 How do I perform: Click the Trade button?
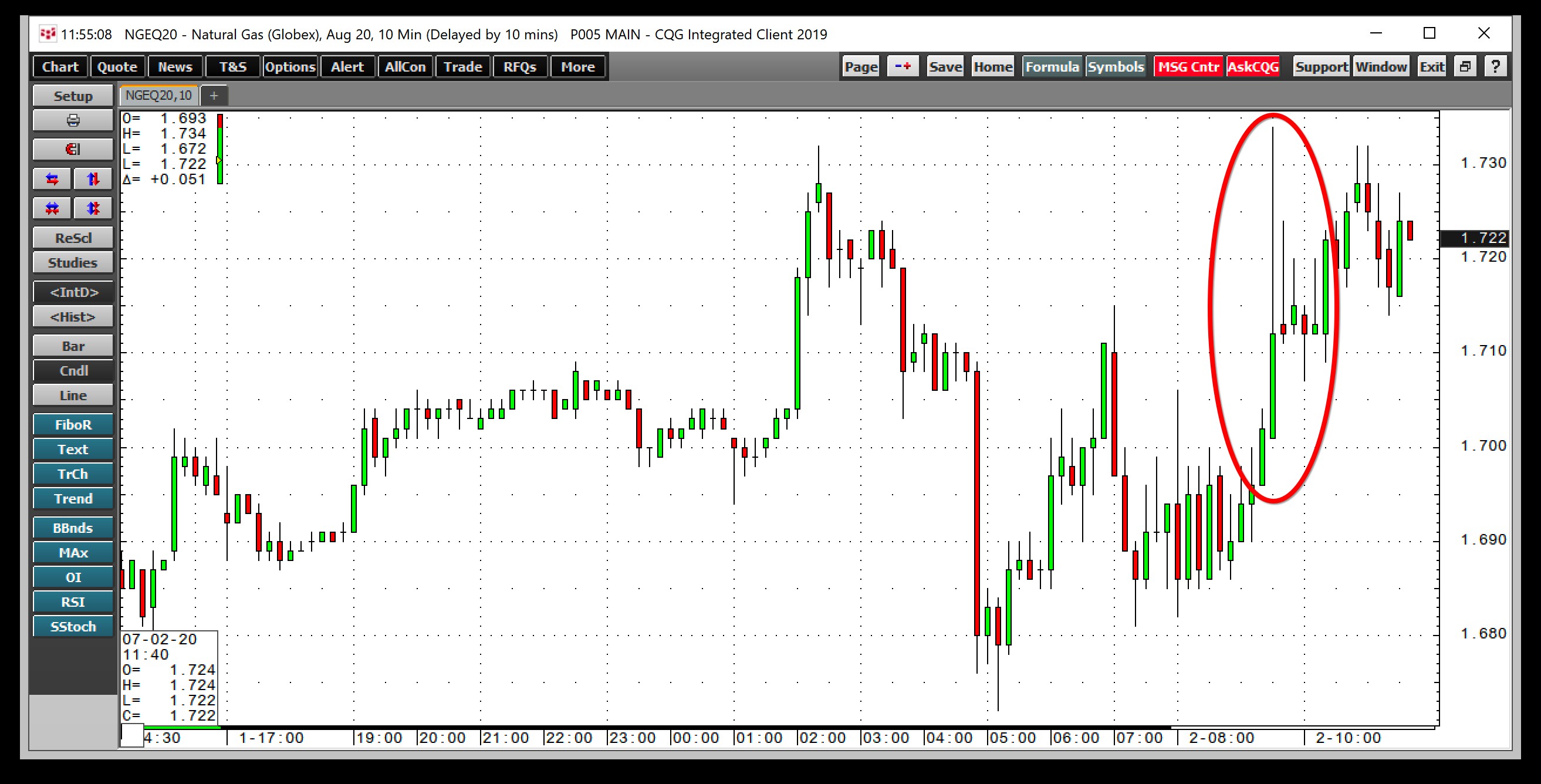[x=462, y=67]
